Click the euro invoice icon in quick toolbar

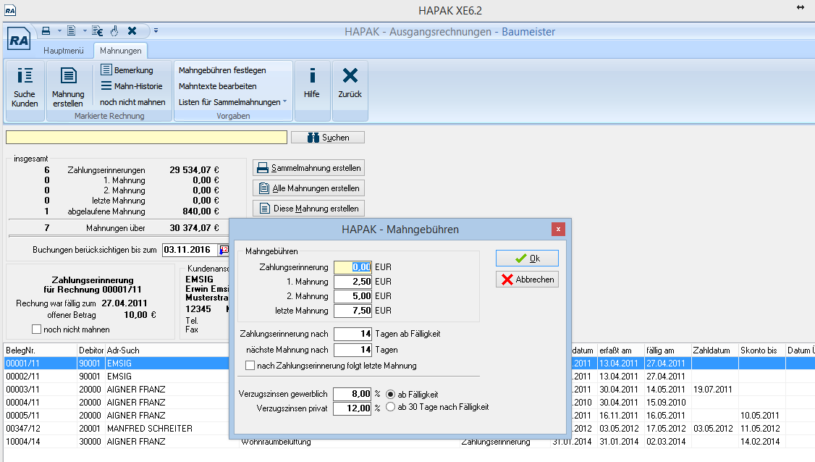click(97, 31)
